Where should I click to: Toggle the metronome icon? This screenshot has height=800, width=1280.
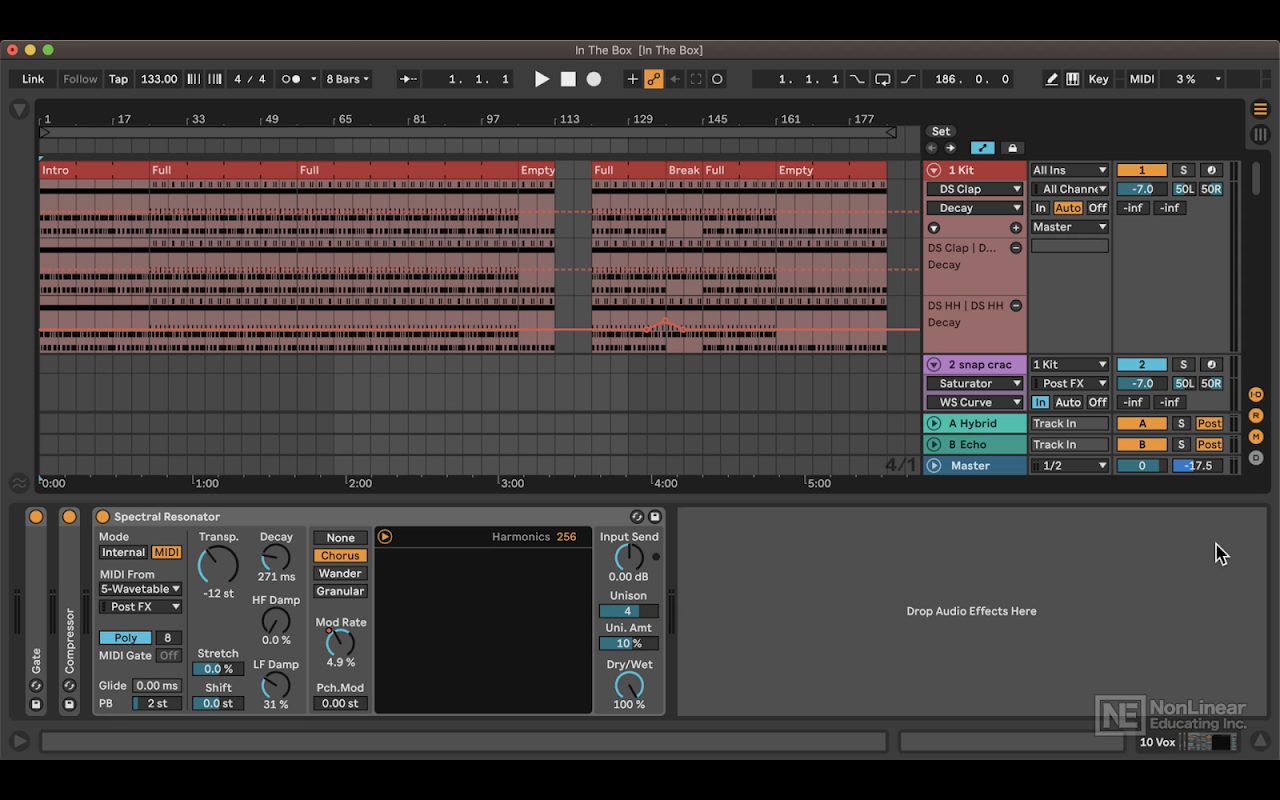click(x=290, y=79)
